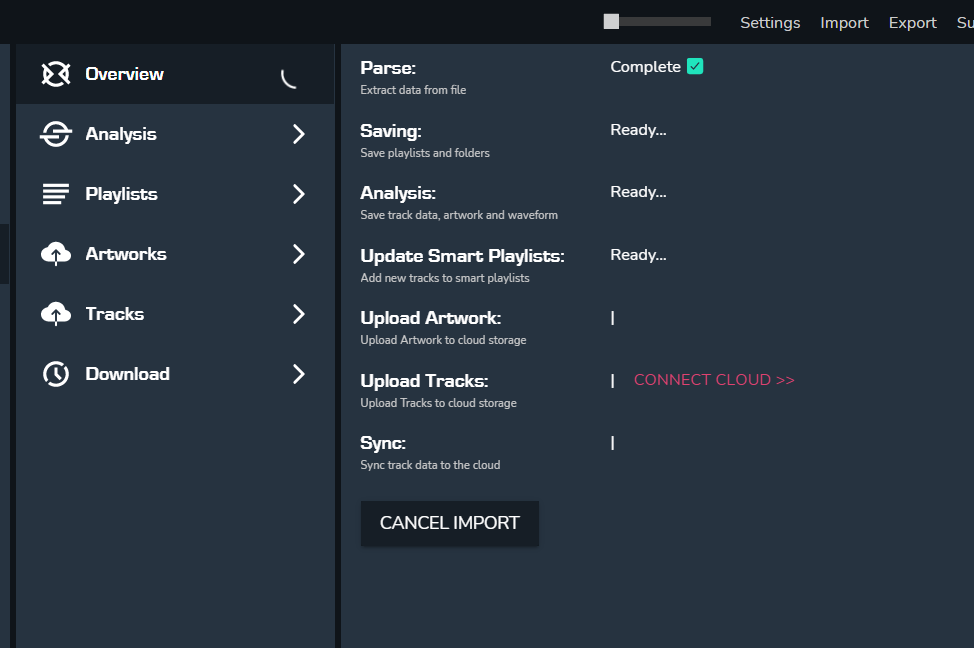Screen dimensions: 974x648
Task: Expand the Tracks section chevron
Action: click(x=298, y=314)
